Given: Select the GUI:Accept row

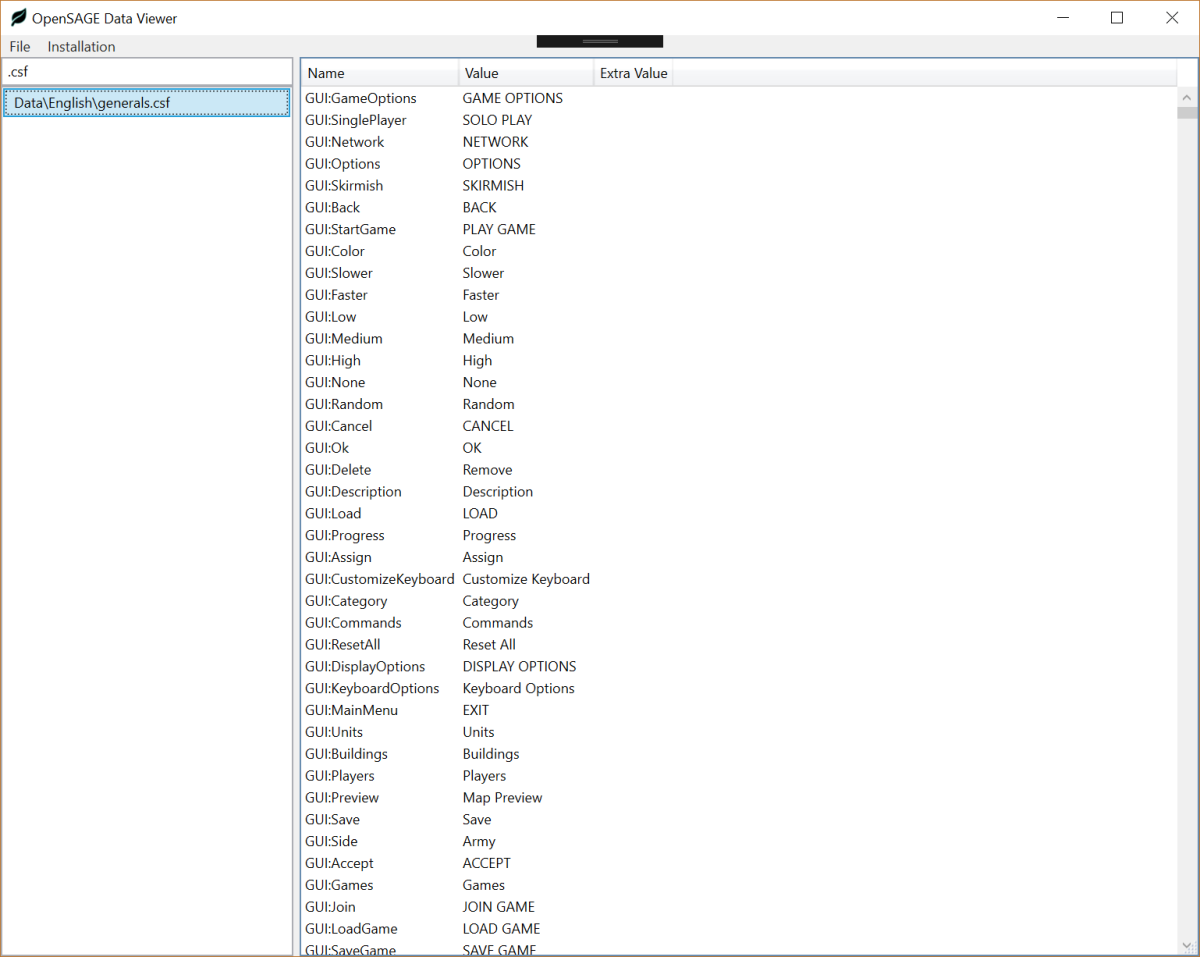Looking at the screenshot, I should tap(740, 864).
